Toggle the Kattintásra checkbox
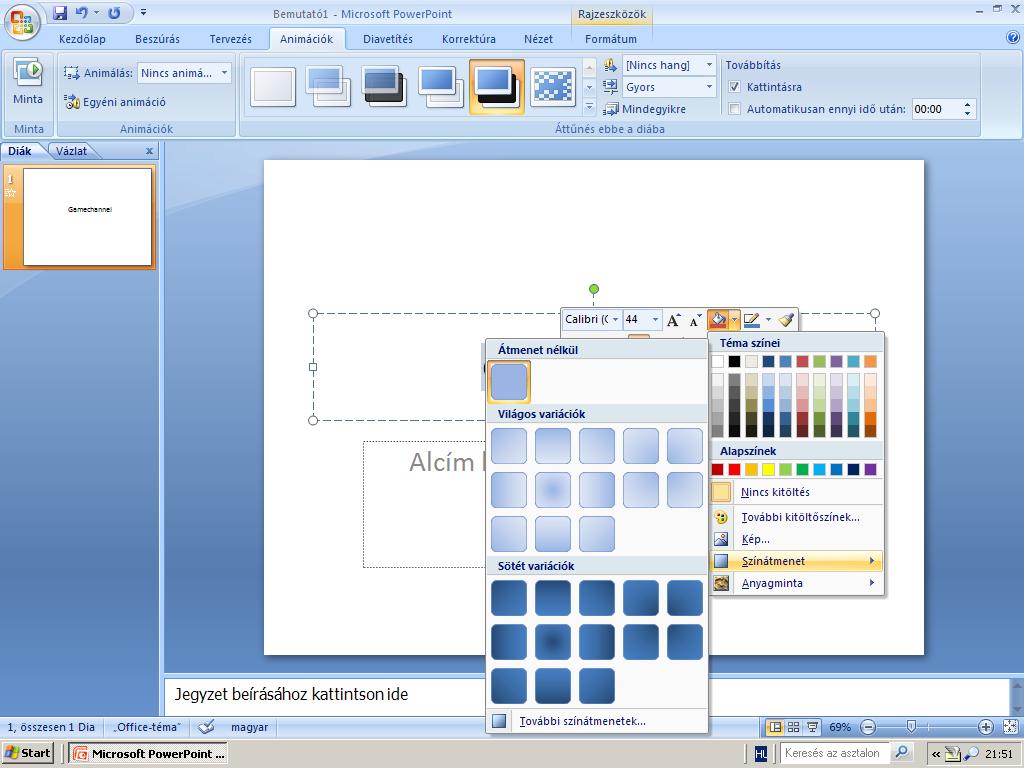The height and width of the screenshot is (768, 1024). pyautogui.click(x=735, y=87)
